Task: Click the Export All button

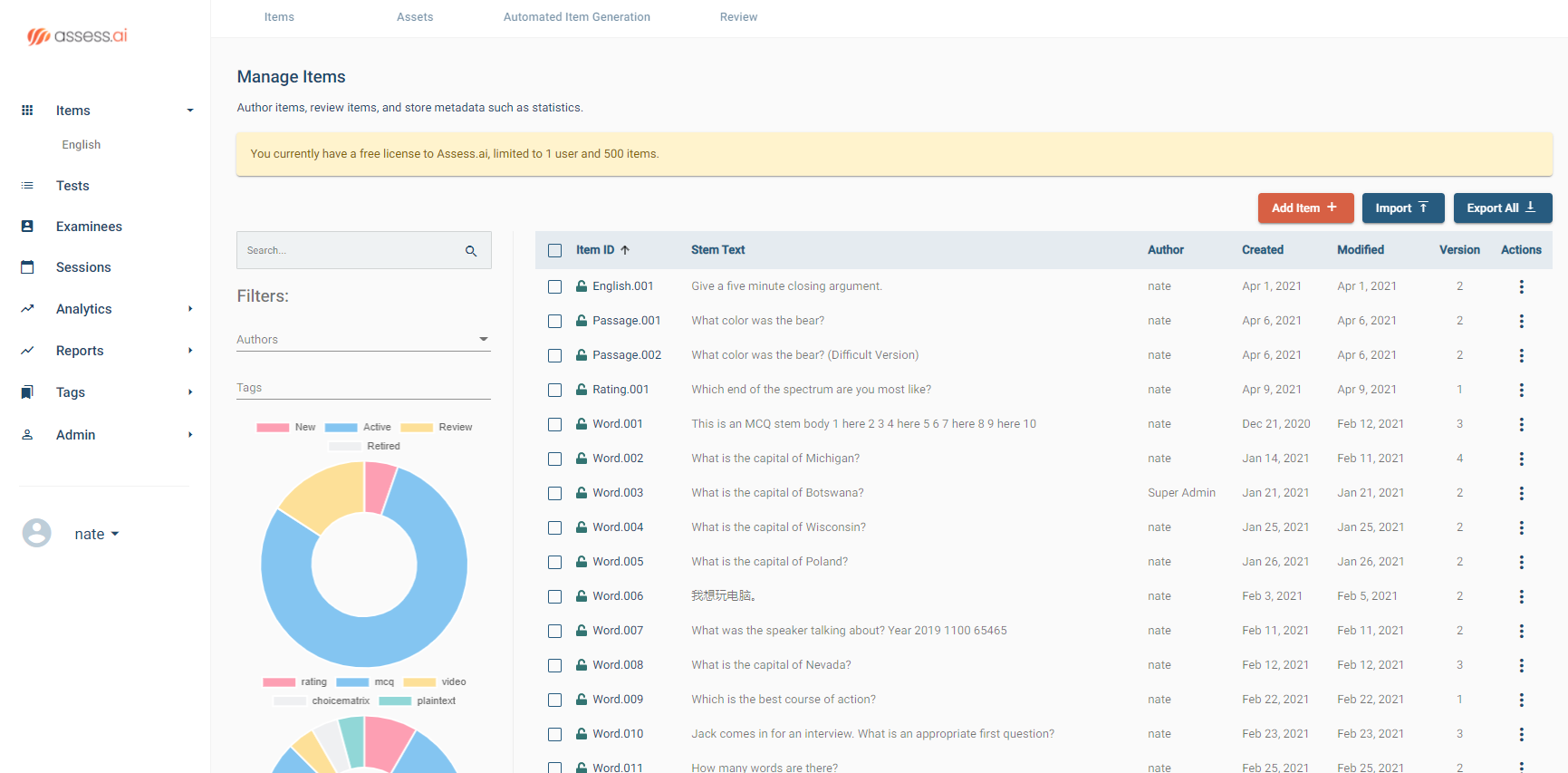Action: point(1503,208)
